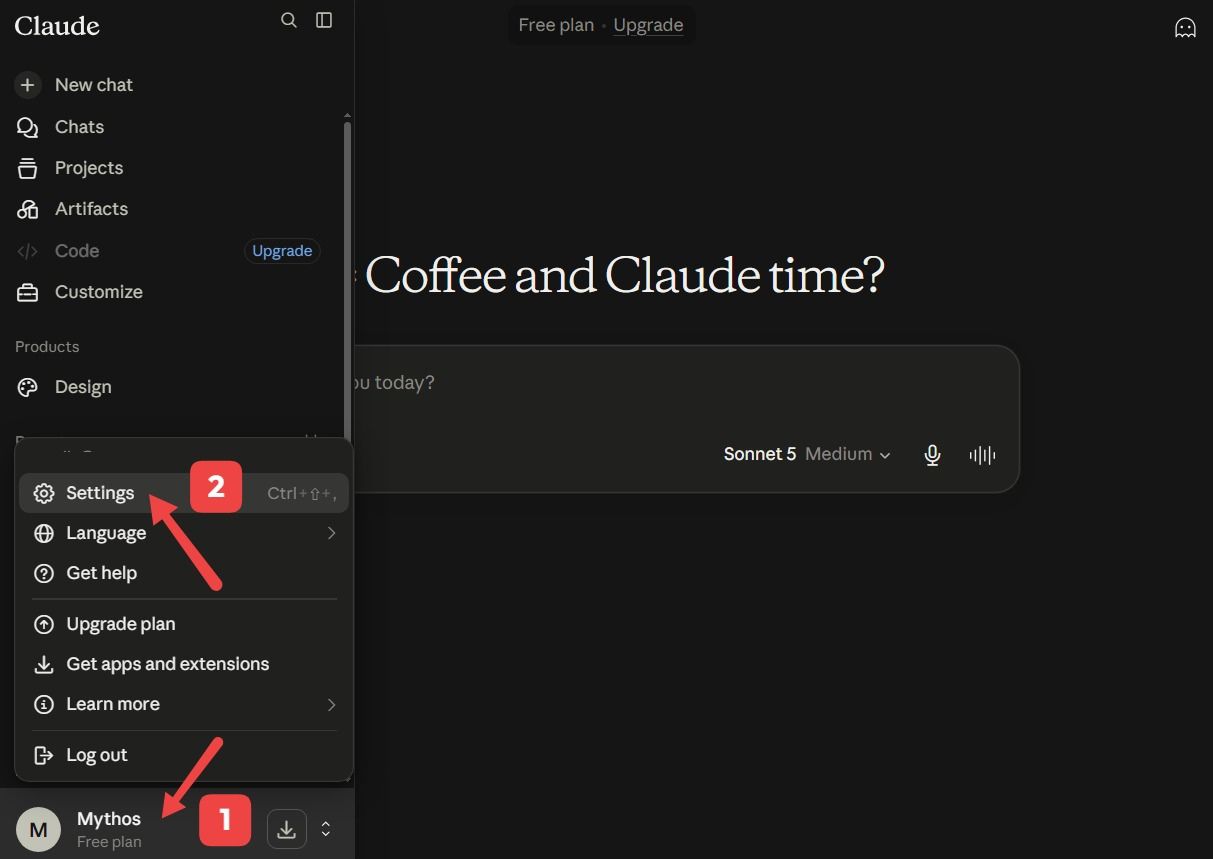The image size is (1213, 859).
Task: Open Design under Products
Action: coord(83,387)
